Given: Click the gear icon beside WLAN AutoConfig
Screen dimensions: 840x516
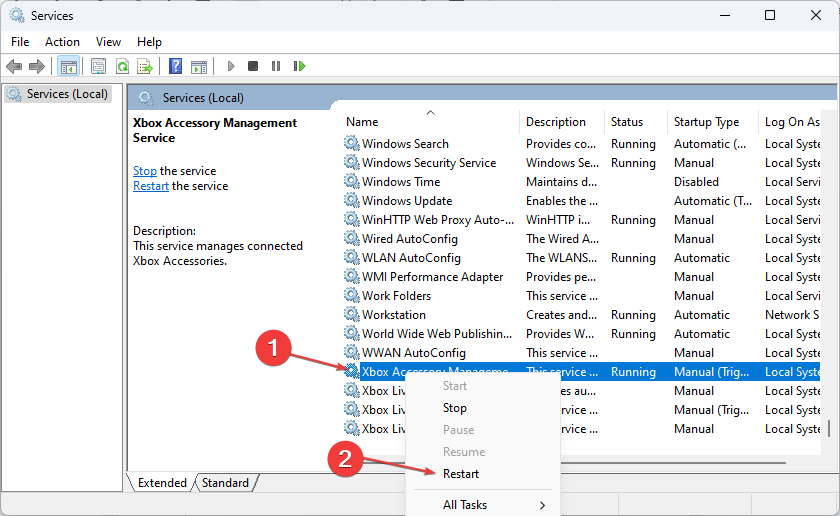Looking at the screenshot, I should click(x=351, y=257).
